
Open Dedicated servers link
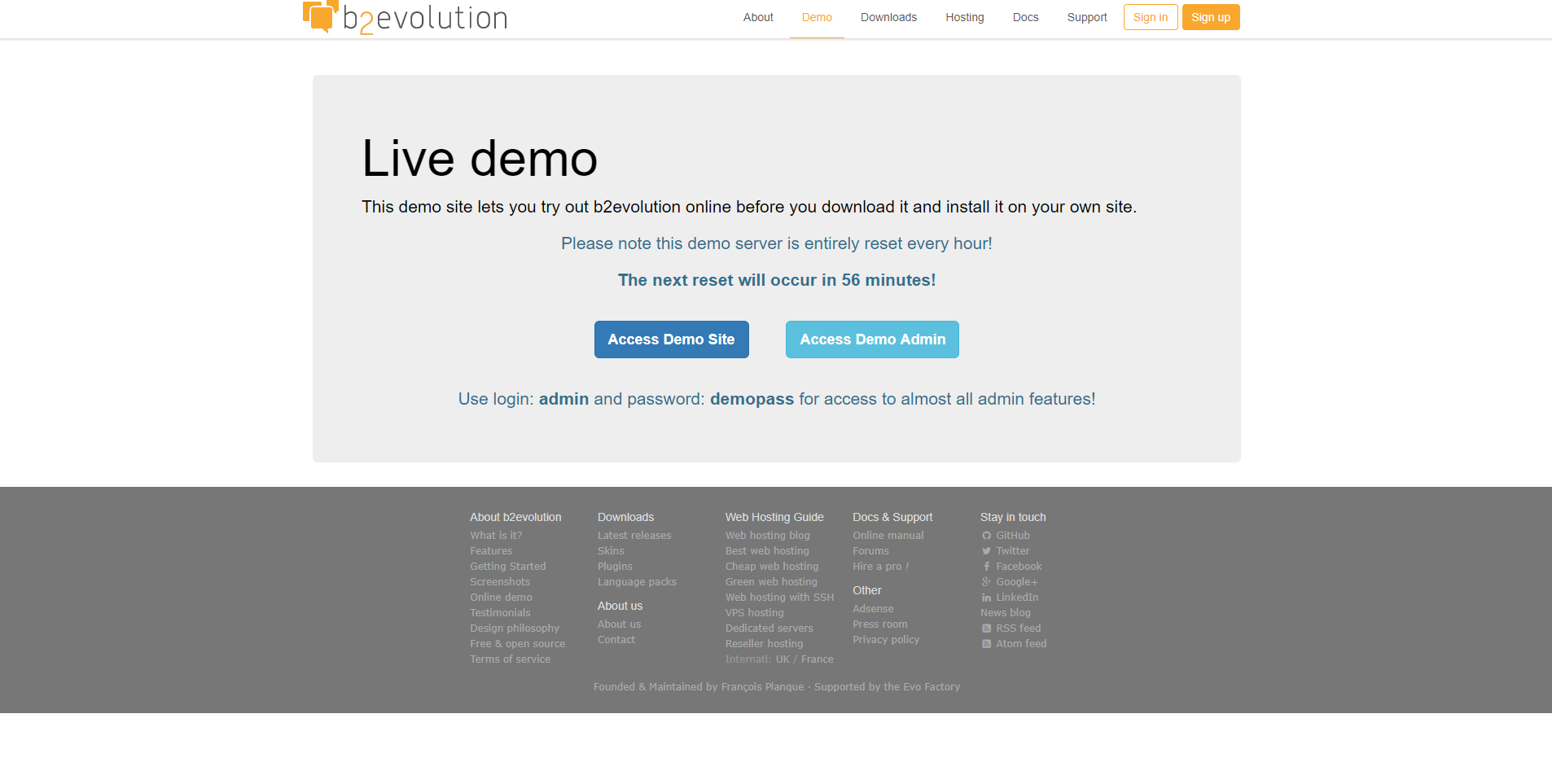point(769,629)
